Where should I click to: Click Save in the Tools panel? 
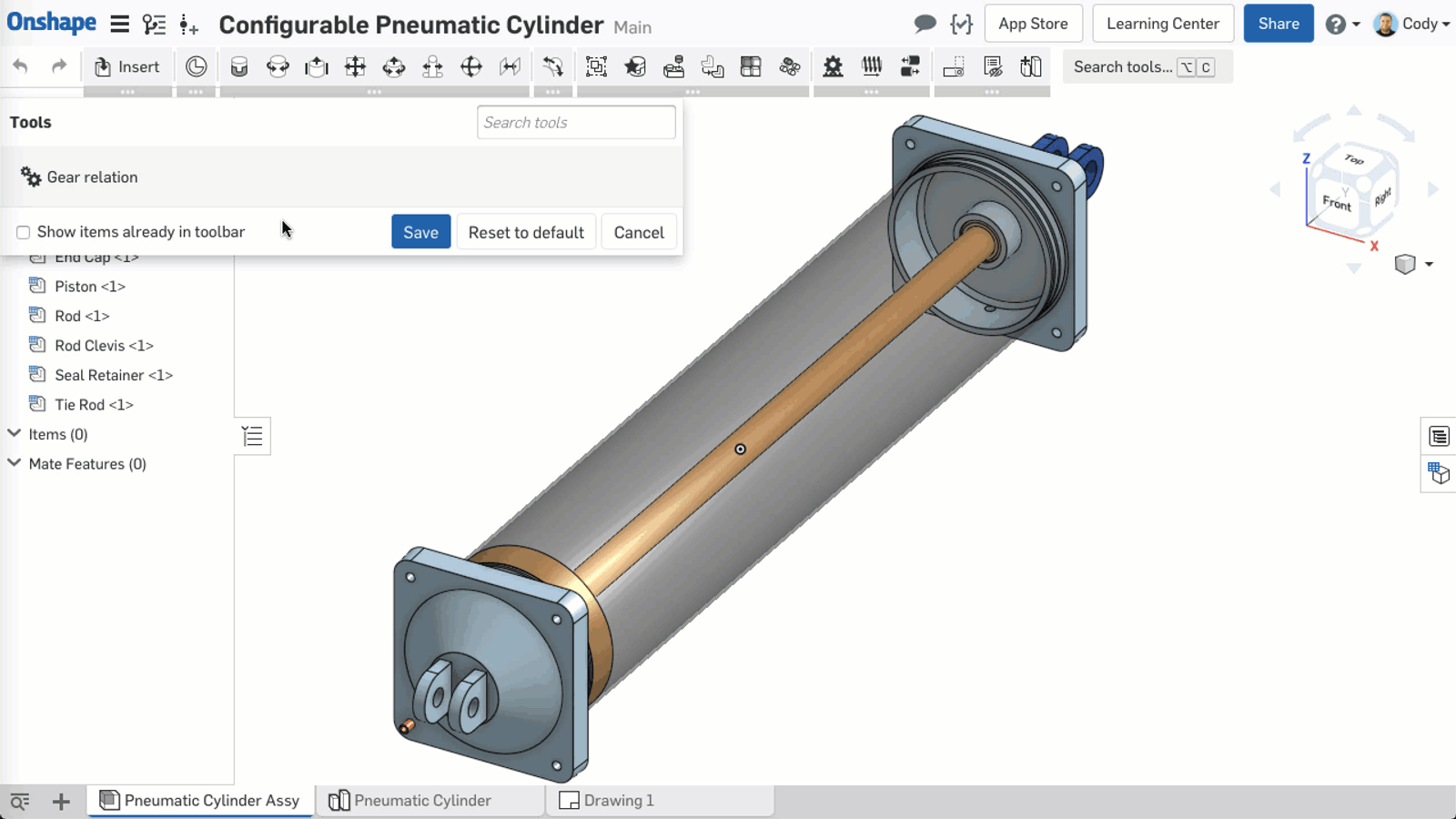click(x=420, y=232)
